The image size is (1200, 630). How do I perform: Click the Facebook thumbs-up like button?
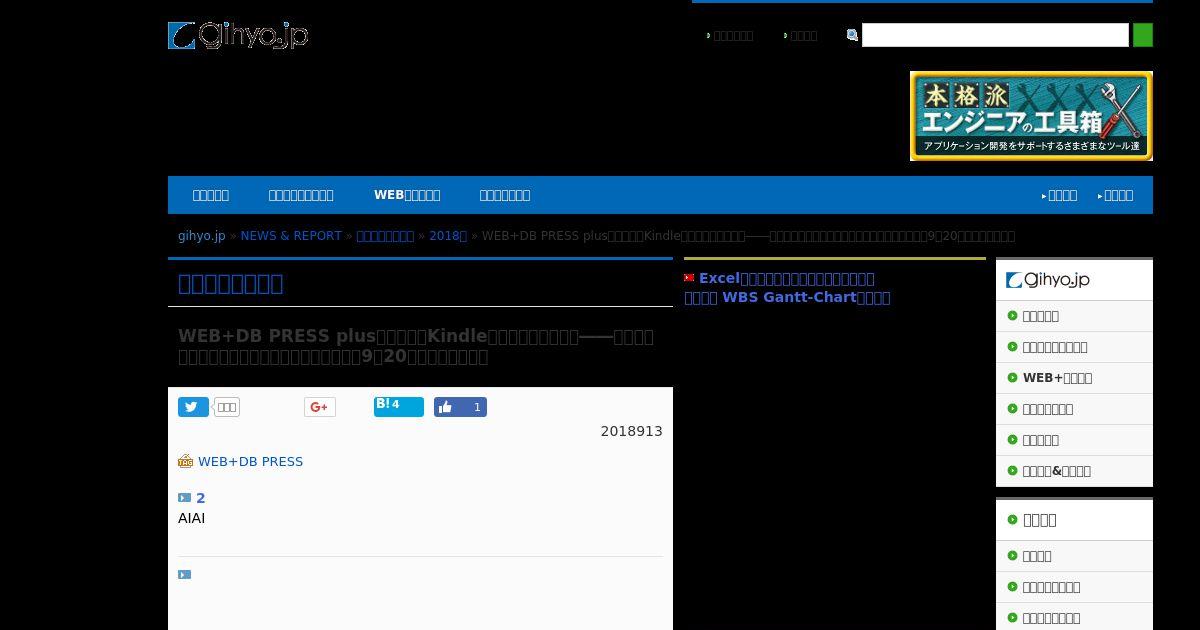460,407
